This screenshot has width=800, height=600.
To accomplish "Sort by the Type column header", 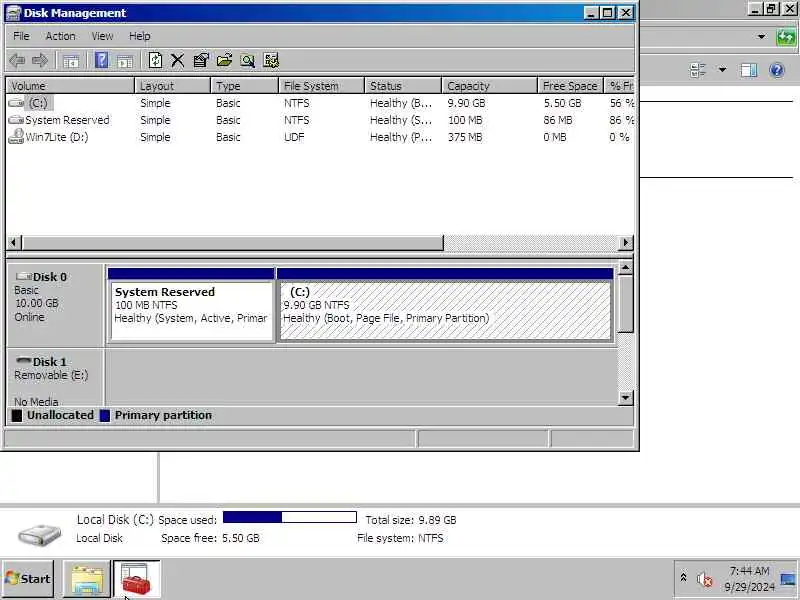I will (245, 86).
